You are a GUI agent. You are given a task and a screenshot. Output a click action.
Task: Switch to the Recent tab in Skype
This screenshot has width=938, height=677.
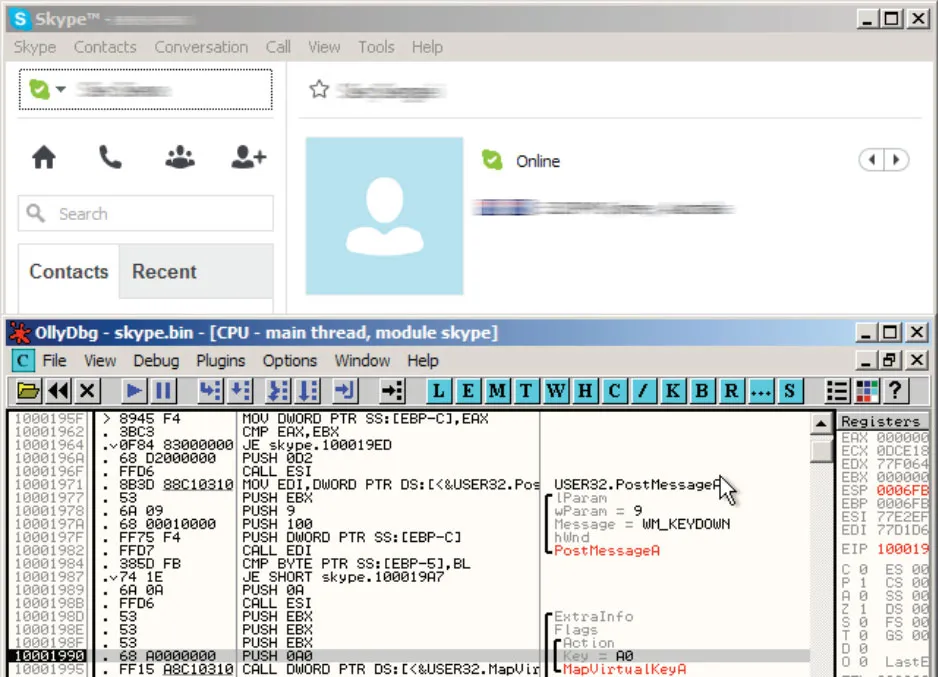pyautogui.click(x=164, y=272)
